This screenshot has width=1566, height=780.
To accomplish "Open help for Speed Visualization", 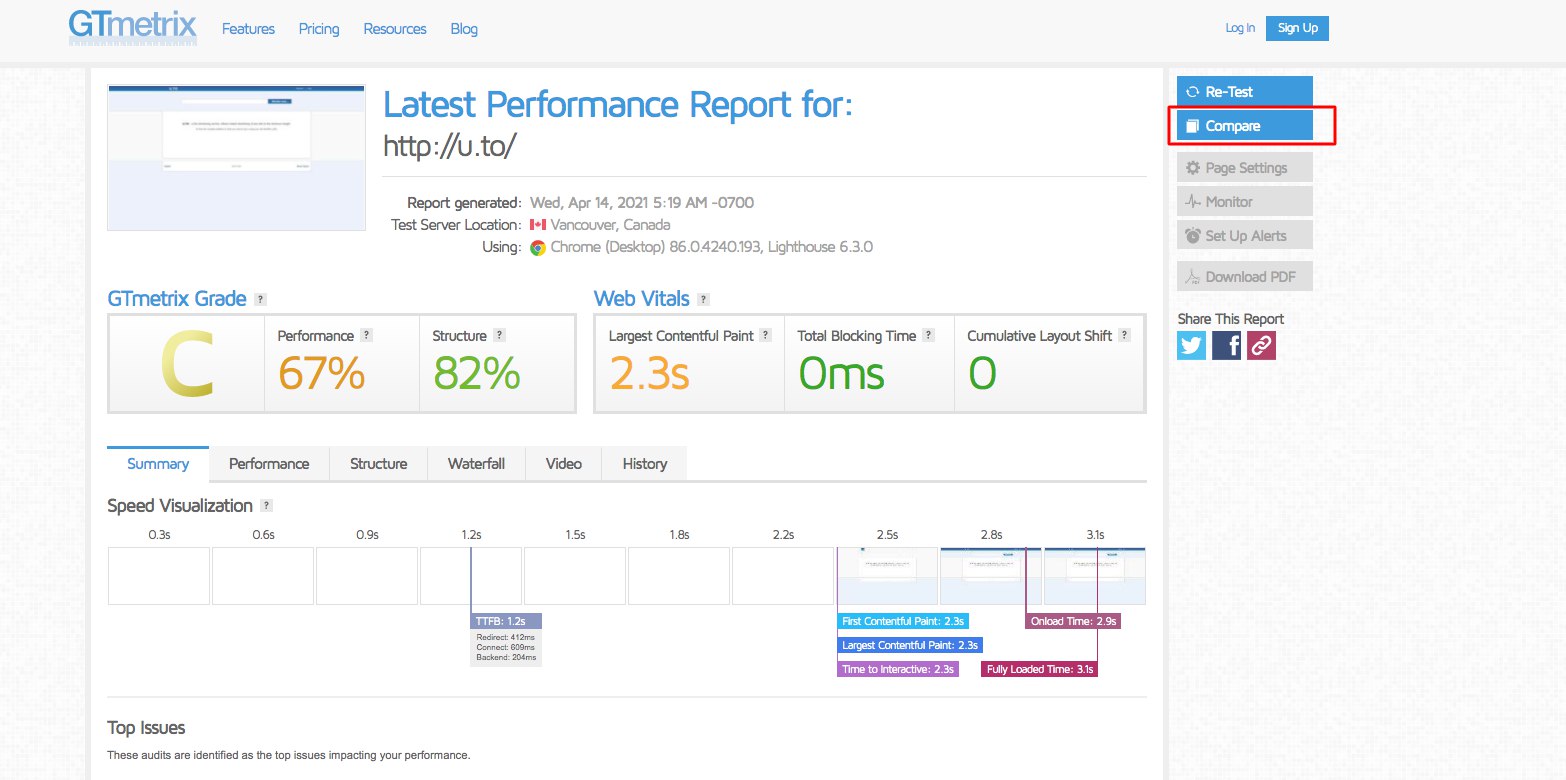I will [x=266, y=506].
